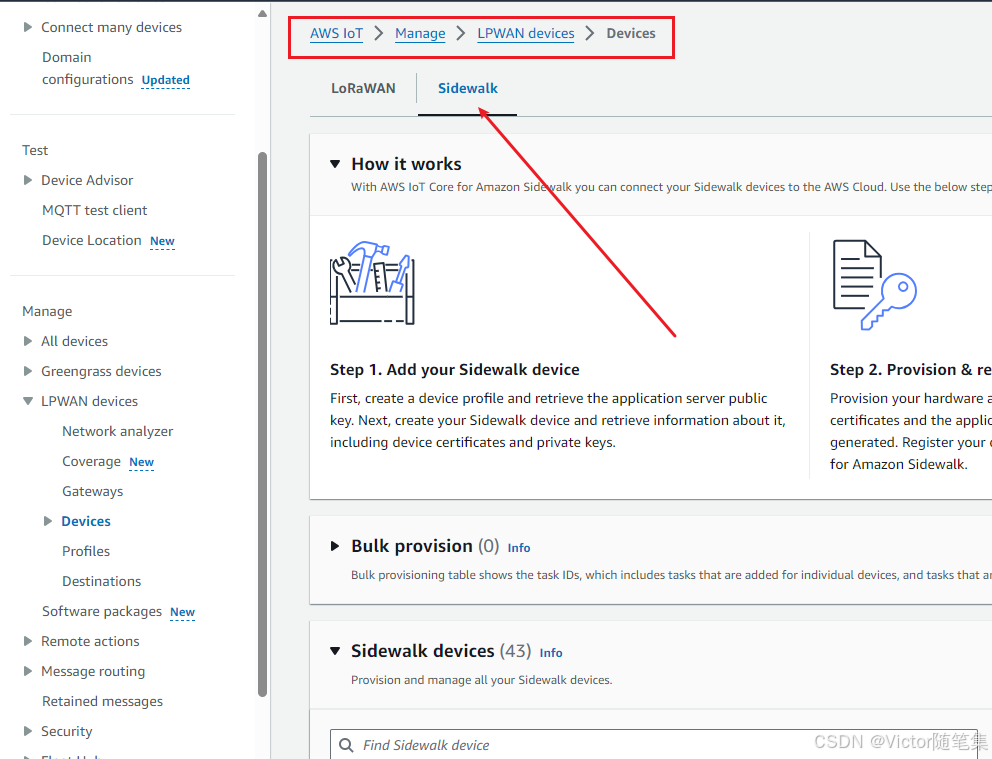Click the Step 1. Add your Sidewalk device heading
The height and width of the screenshot is (759, 992).
455,369
